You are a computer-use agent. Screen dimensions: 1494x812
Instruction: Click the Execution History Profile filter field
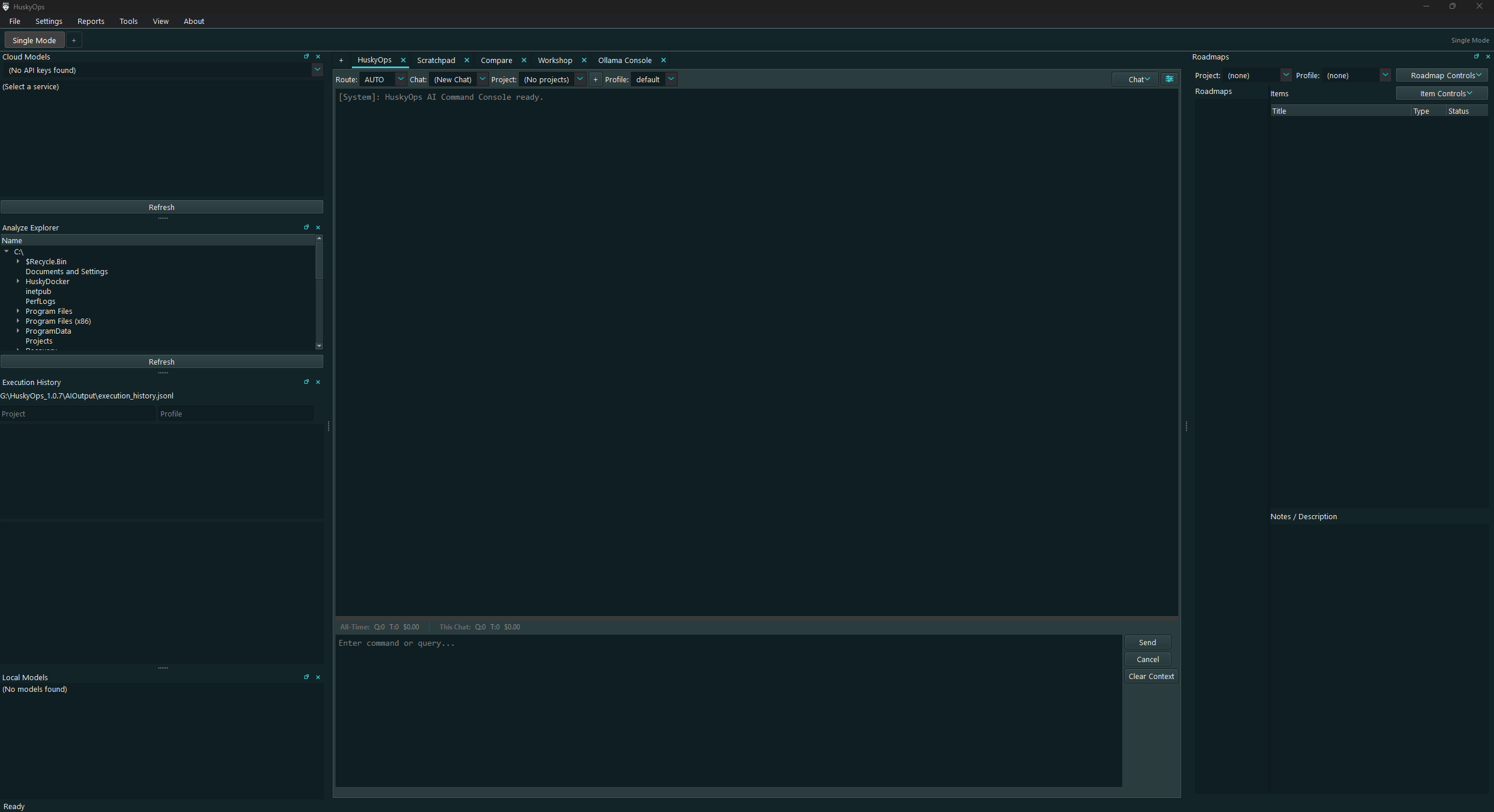[x=236, y=414]
